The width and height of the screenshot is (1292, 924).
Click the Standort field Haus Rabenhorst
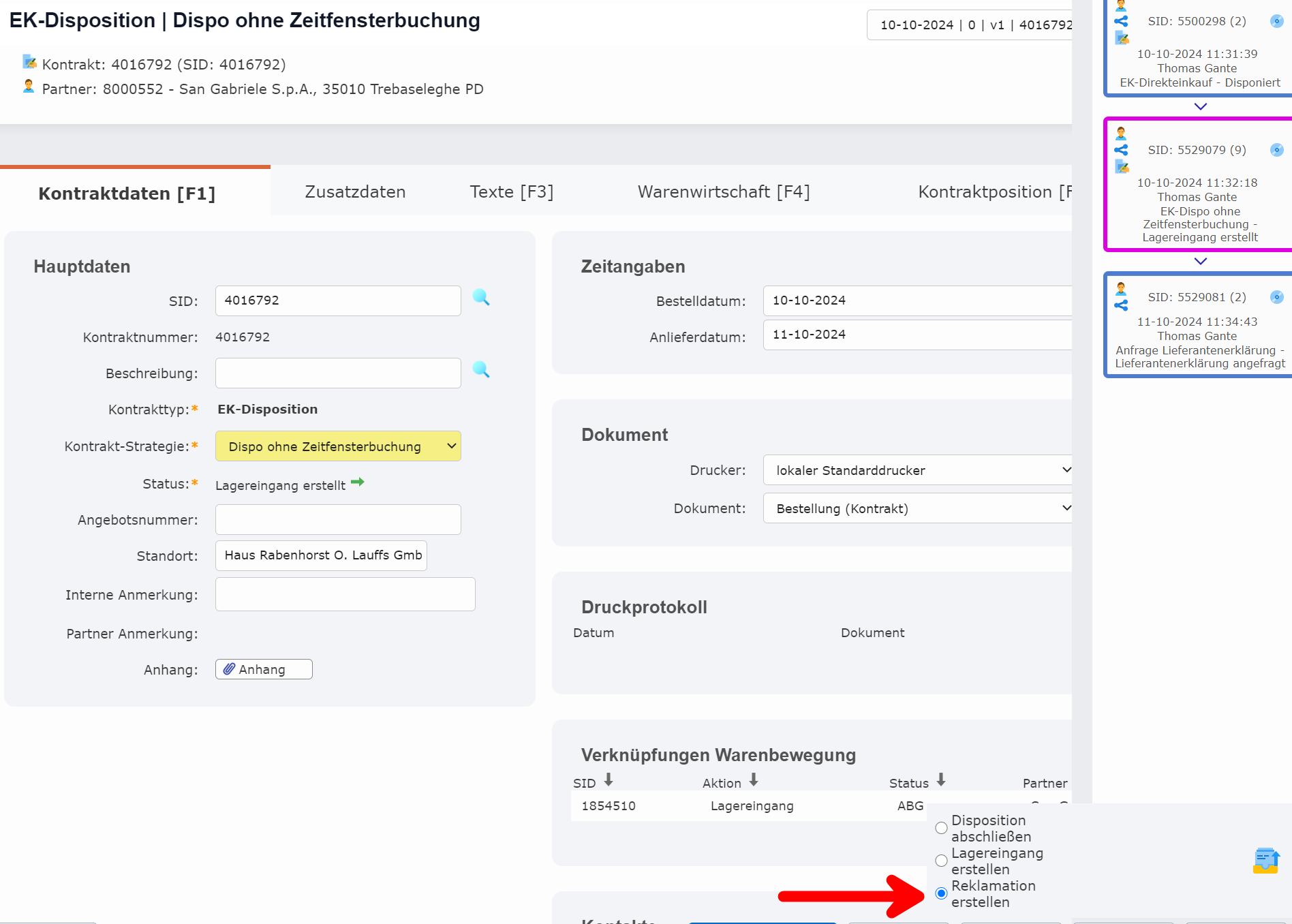point(321,555)
